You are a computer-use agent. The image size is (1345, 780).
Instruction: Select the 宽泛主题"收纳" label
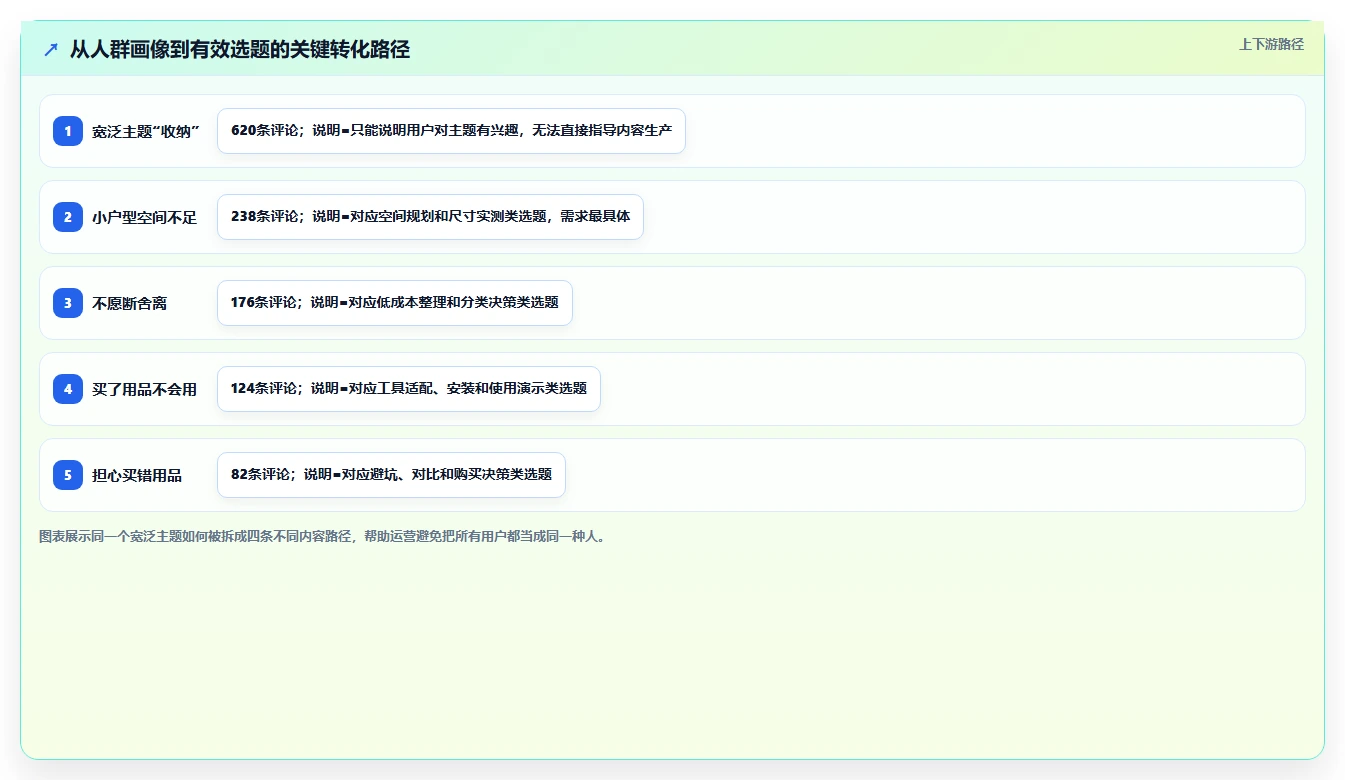tap(146, 132)
